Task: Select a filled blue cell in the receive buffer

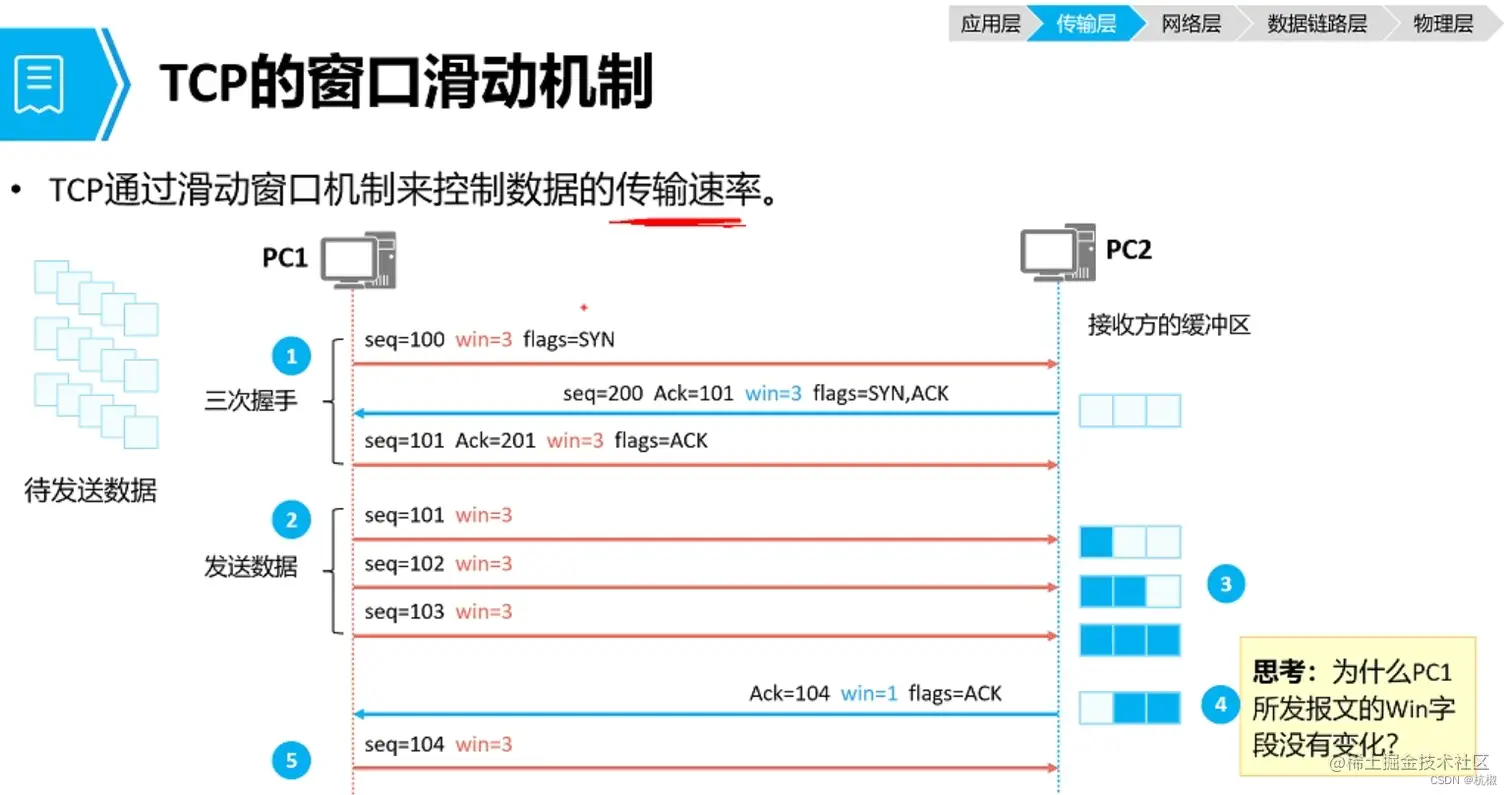Action: point(1095,540)
